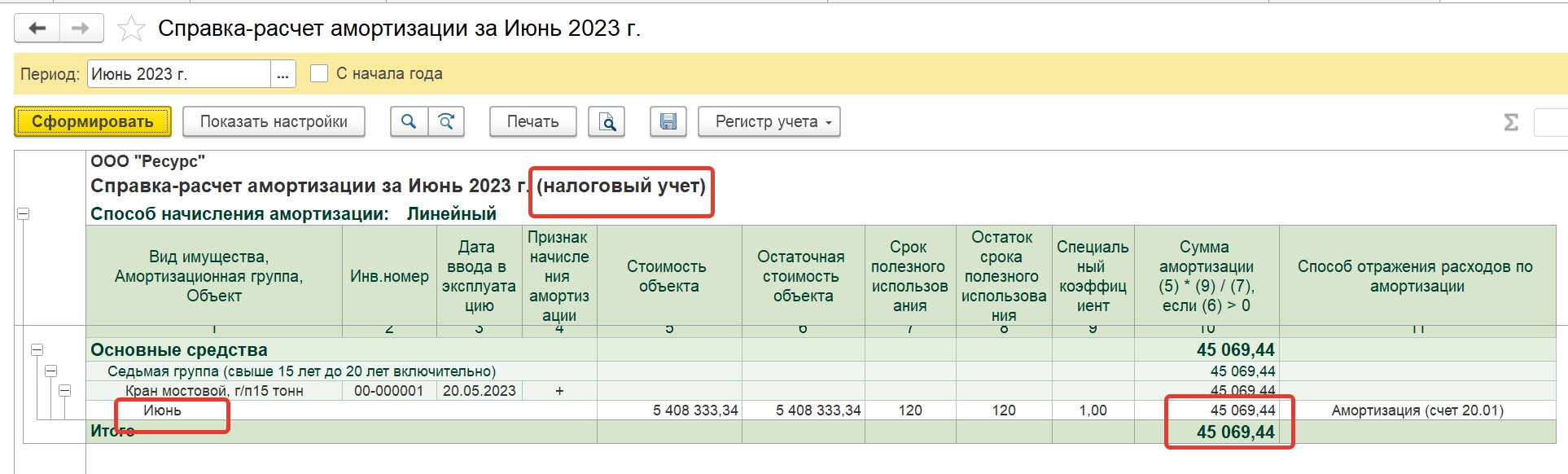
Task: Select 'Седьмая группа (свыше 15 лет...)' row
Action: (x=301, y=371)
